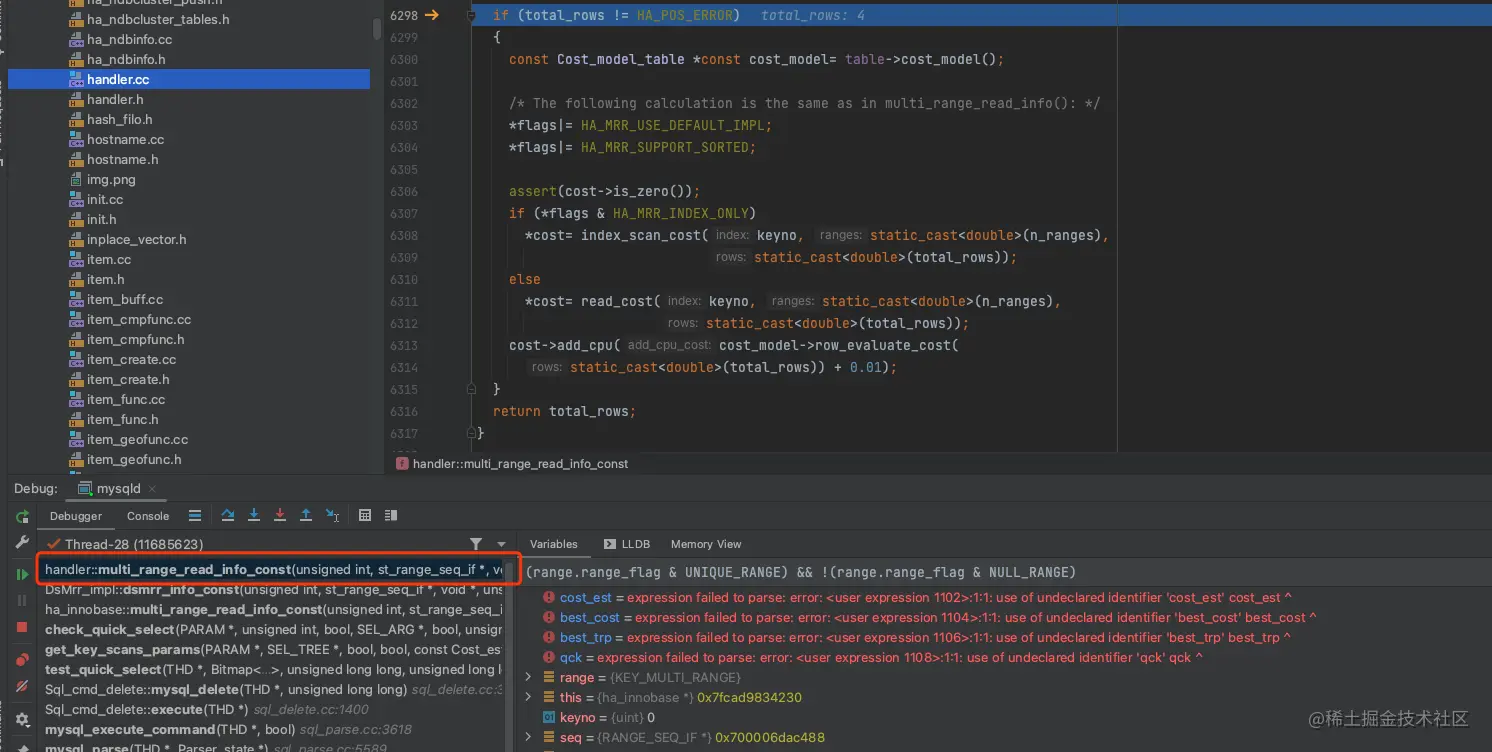This screenshot has width=1492, height=752.
Task: Open Evaluate Expression calculator
Action: (365, 516)
